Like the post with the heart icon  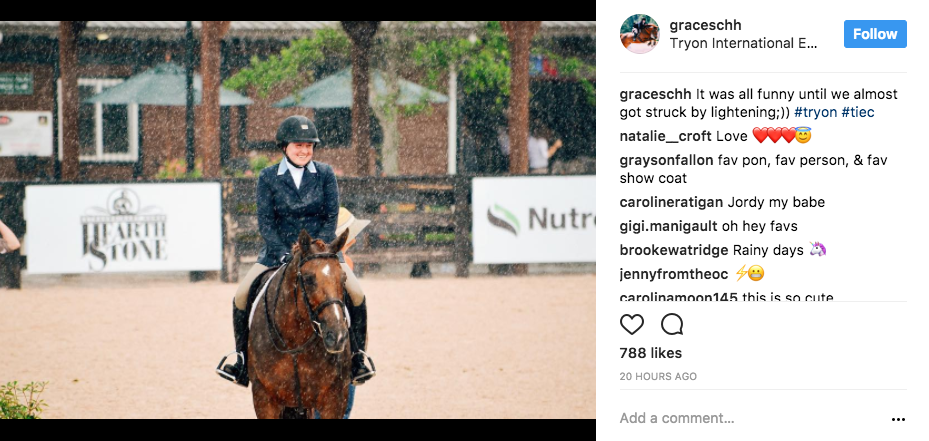[632, 324]
